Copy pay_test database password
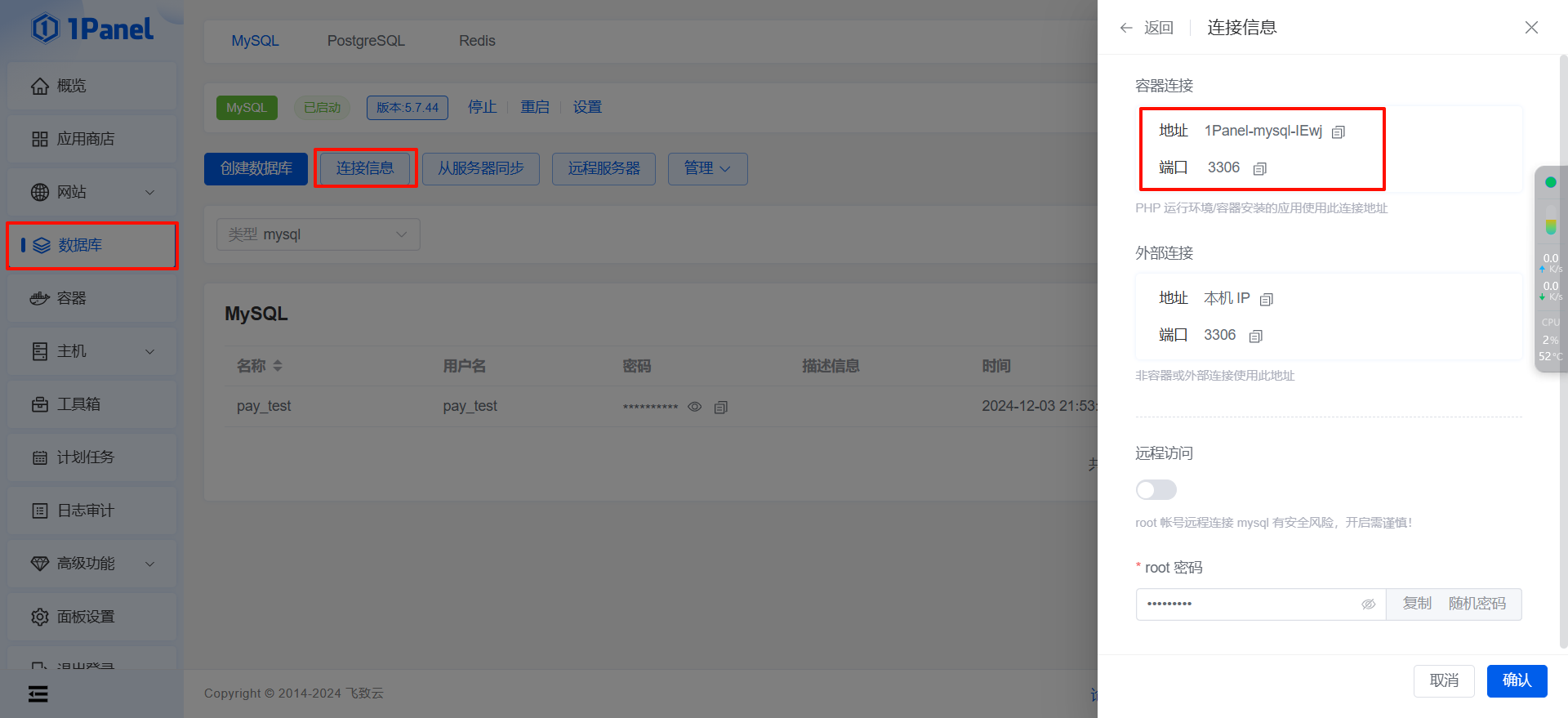1568x718 pixels. (x=720, y=407)
